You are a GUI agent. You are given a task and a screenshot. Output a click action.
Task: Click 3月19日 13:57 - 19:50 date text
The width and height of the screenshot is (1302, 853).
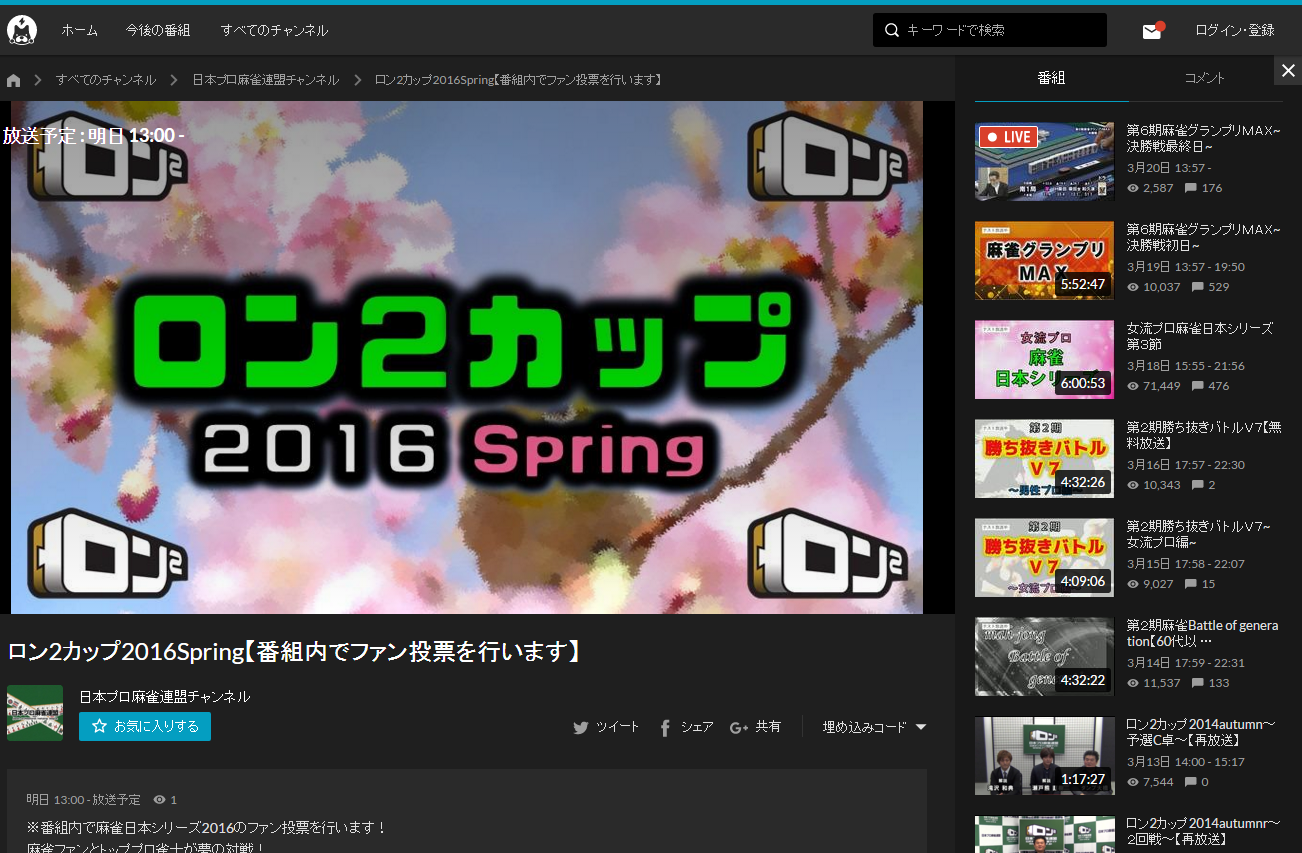(x=1186, y=267)
